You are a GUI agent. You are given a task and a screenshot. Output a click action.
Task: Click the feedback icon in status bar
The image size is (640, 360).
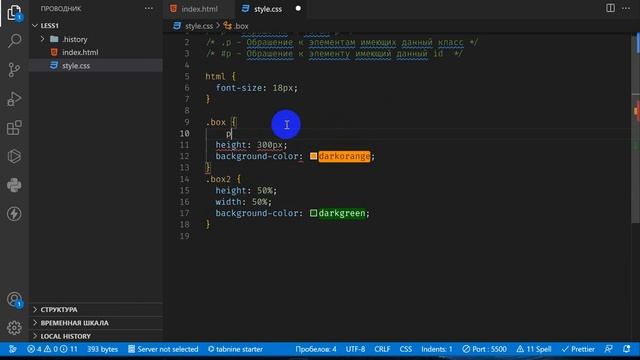click(x=609, y=349)
